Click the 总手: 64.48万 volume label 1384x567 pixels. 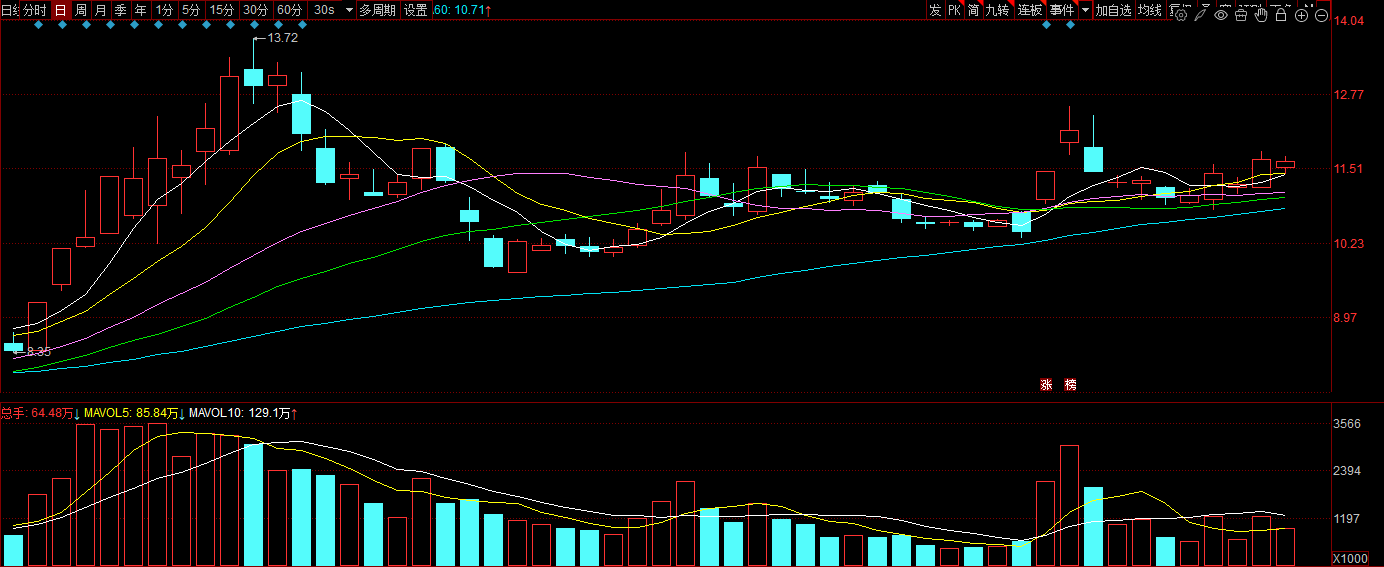click(40, 412)
